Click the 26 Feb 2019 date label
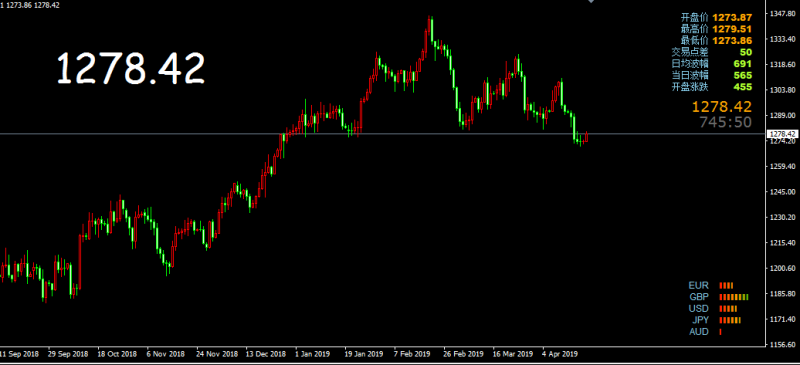Screen dimensions: 800x365 (463, 354)
